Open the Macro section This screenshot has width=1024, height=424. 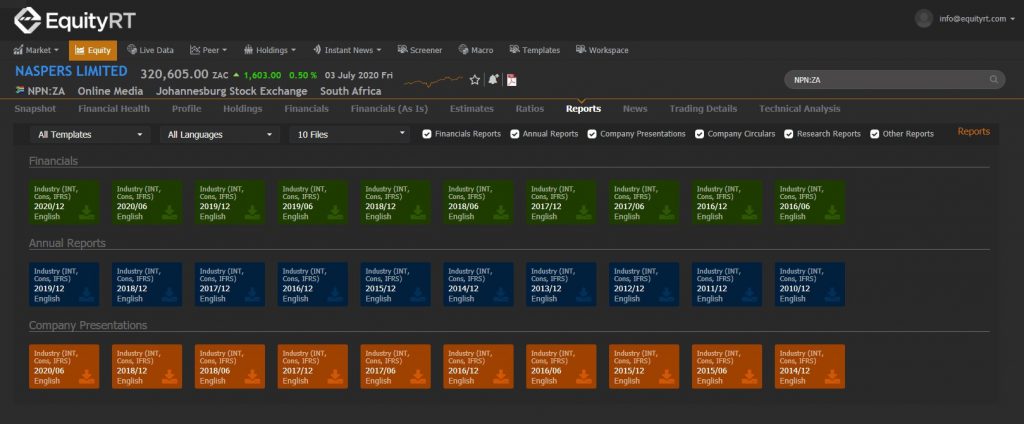(476, 50)
